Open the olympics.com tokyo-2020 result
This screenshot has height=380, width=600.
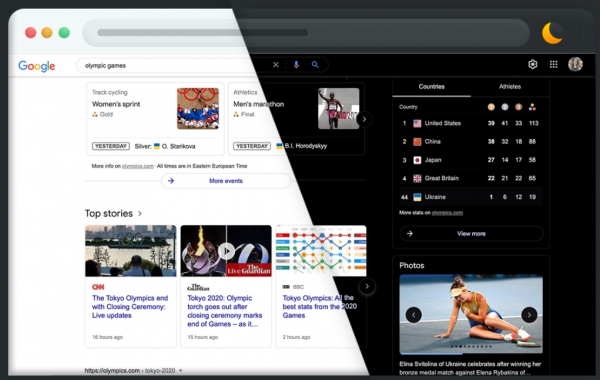[130, 370]
